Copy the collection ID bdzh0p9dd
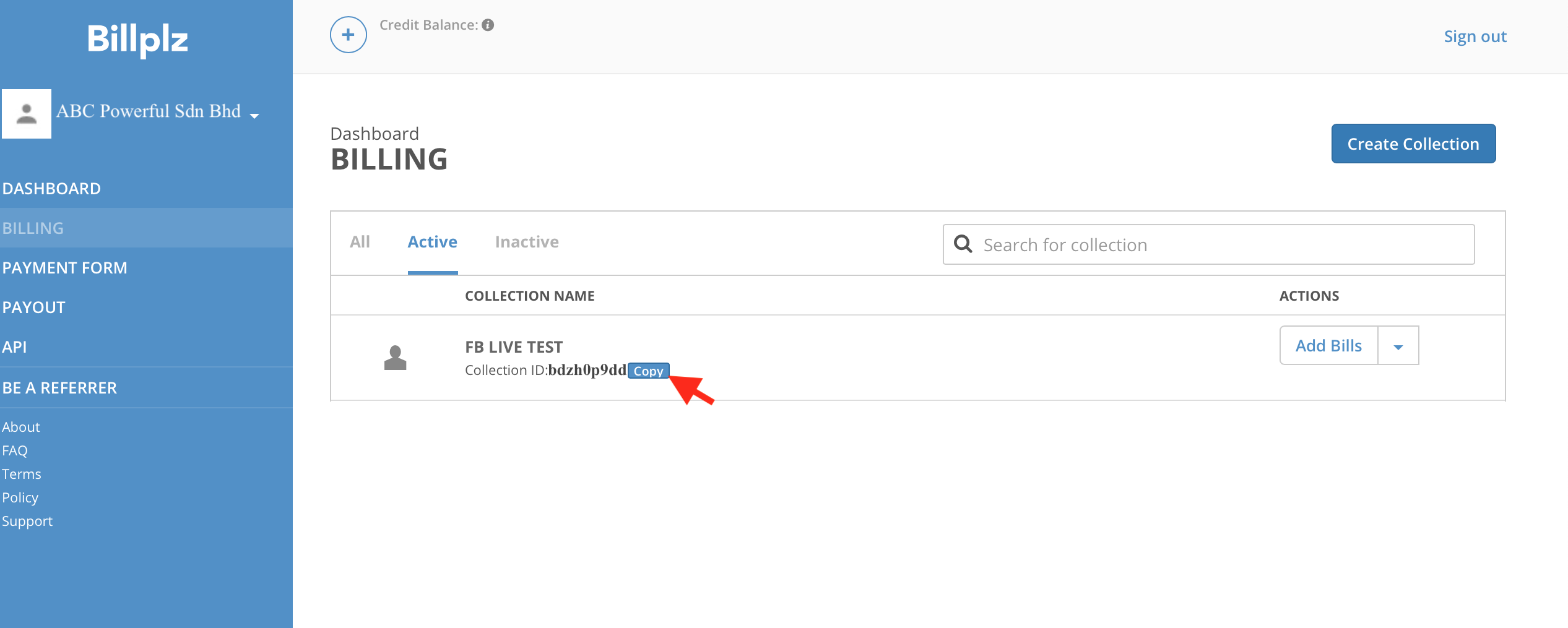The width and height of the screenshot is (1568, 628). (x=648, y=371)
